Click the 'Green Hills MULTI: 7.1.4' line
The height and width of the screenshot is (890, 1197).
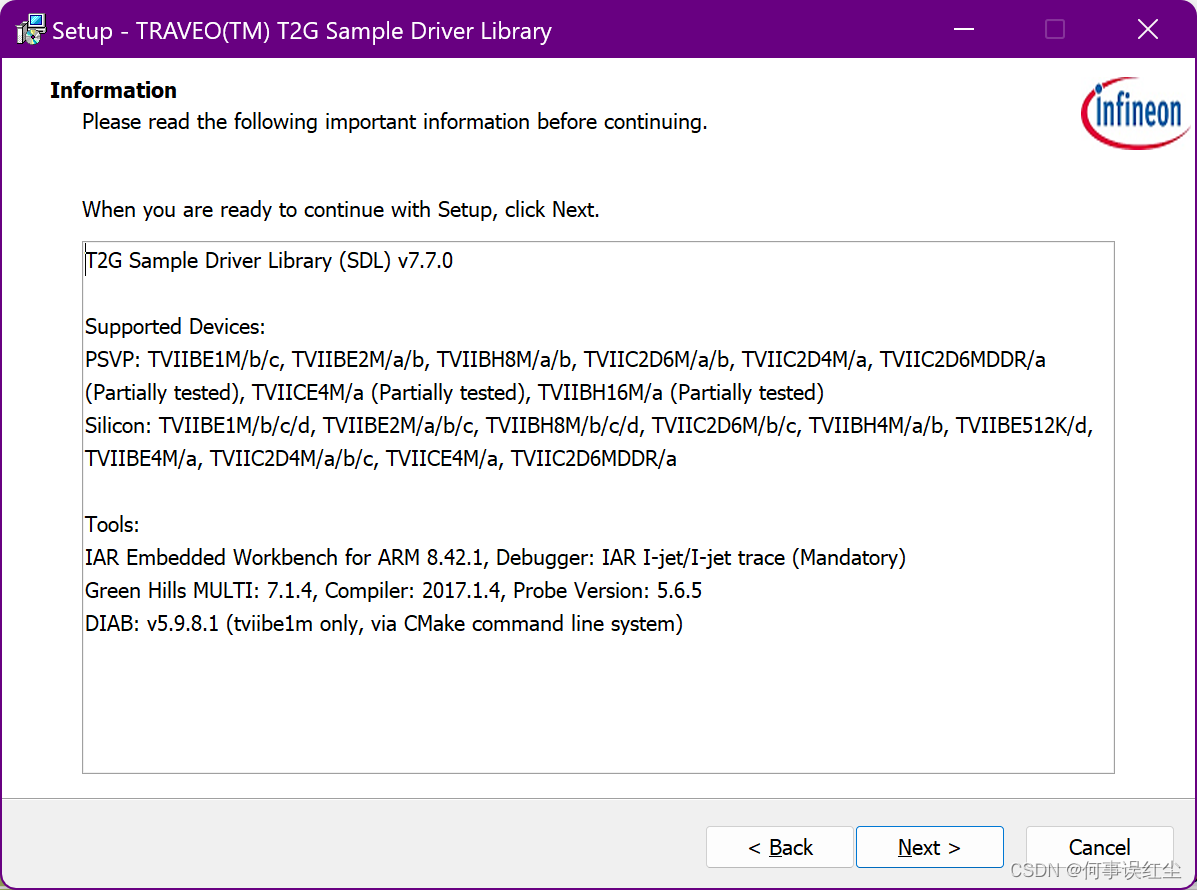(x=393, y=591)
